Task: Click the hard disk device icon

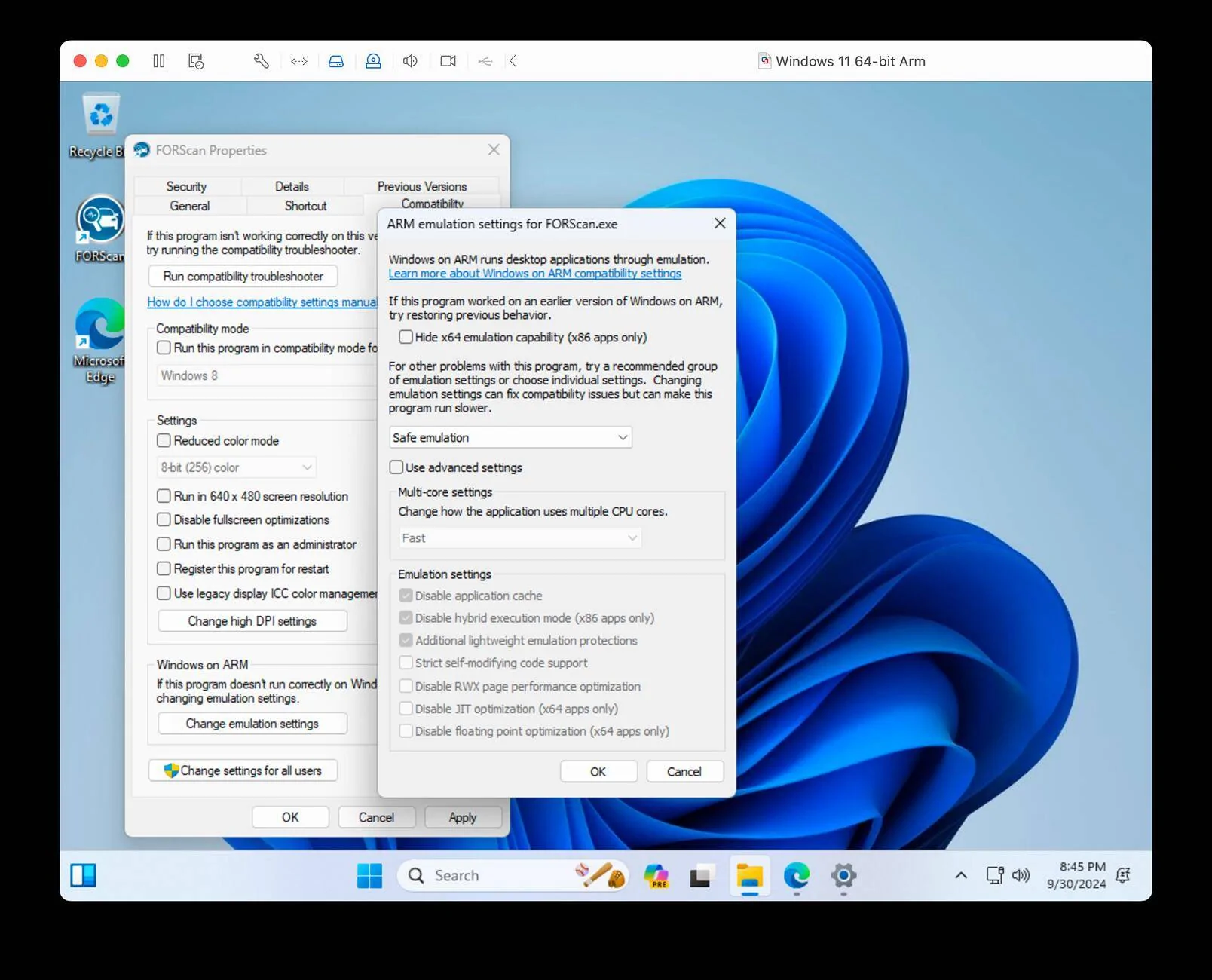Action: click(x=336, y=61)
